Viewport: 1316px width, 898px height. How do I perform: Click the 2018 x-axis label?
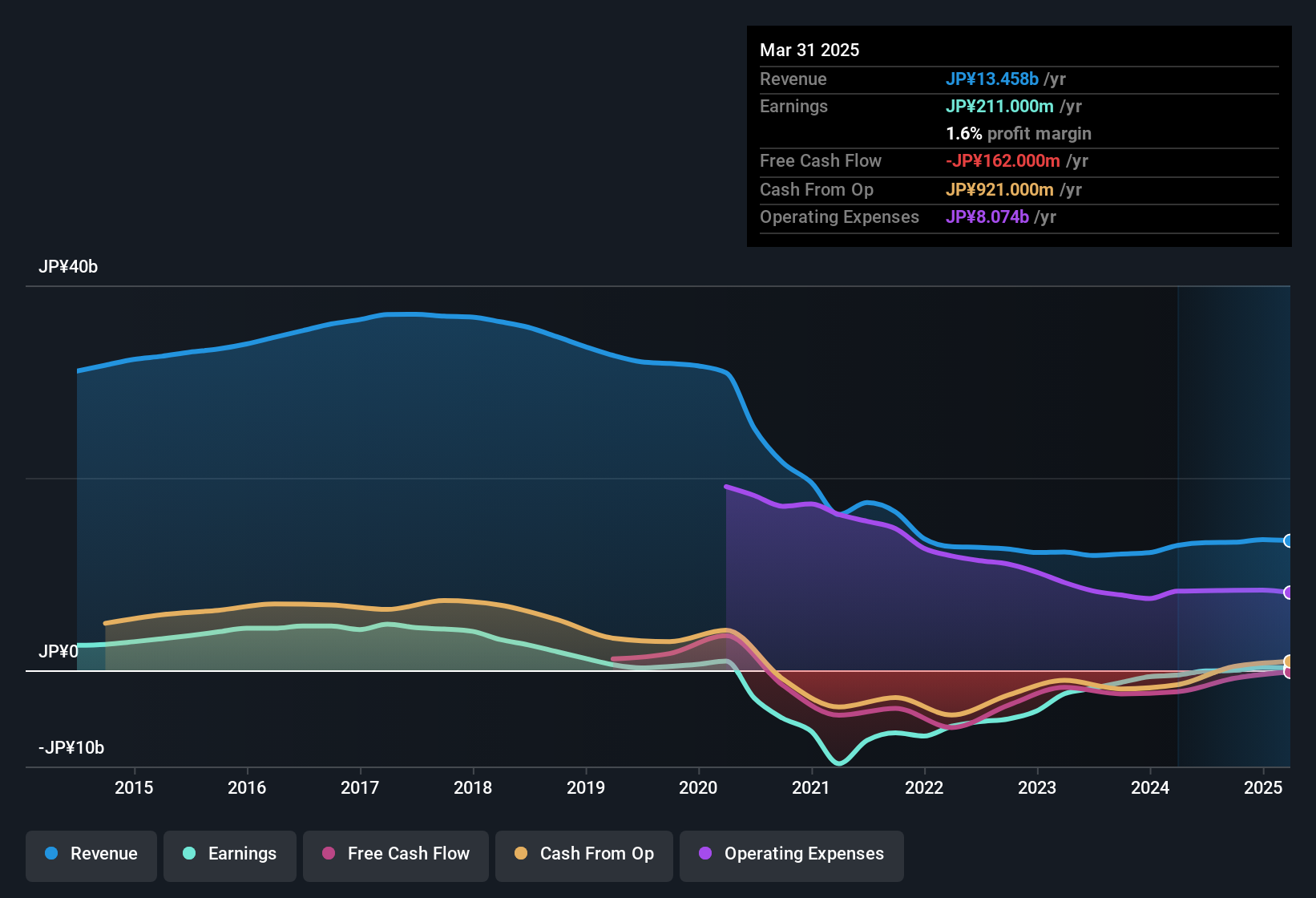(x=473, y=787)
